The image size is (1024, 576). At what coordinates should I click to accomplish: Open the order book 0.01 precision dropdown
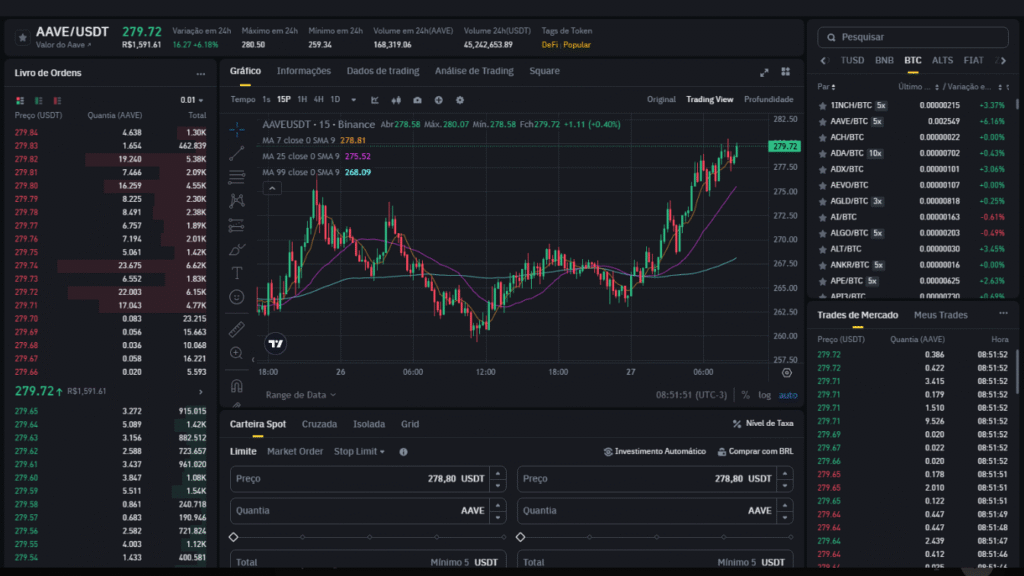click(191, 101)
